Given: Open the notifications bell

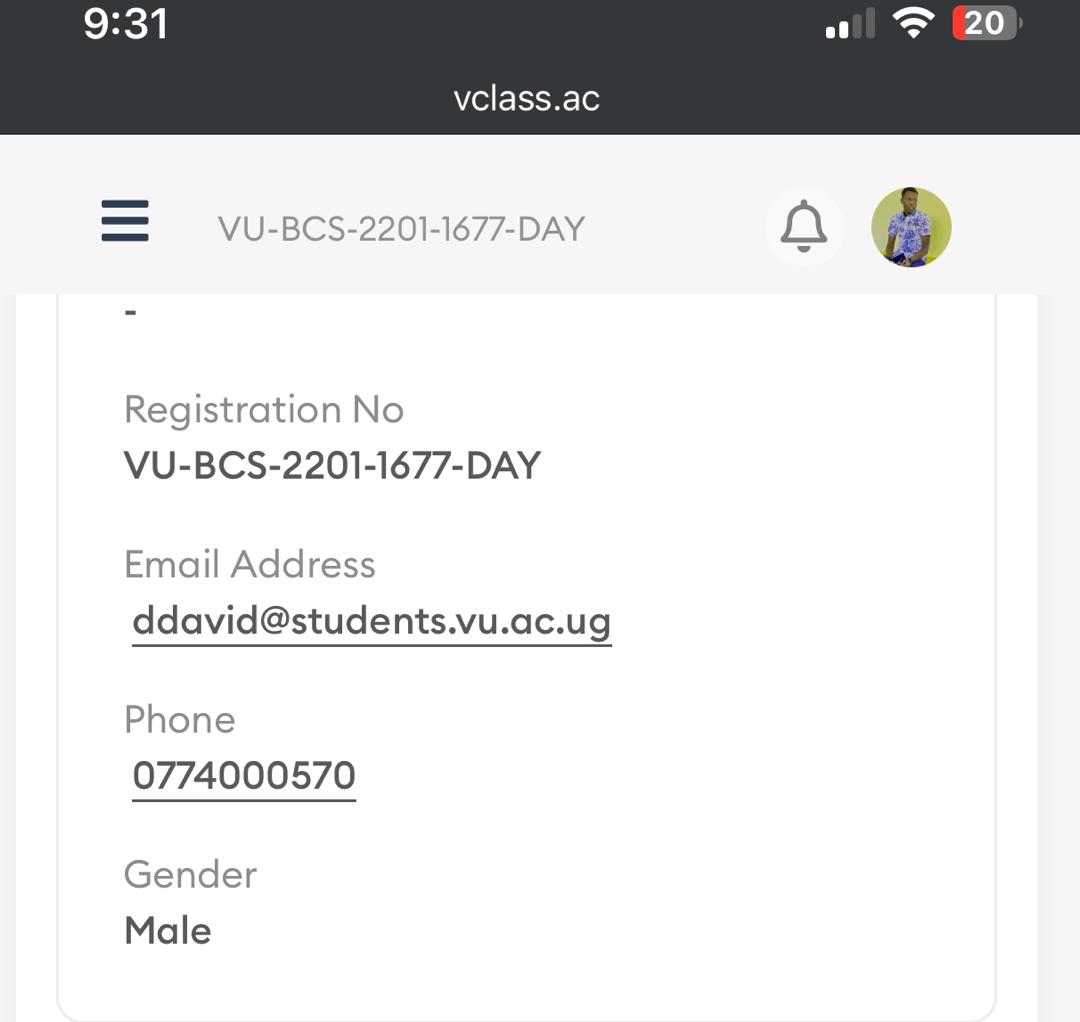Looking at the screenshot, I should (x=804, y=226).
